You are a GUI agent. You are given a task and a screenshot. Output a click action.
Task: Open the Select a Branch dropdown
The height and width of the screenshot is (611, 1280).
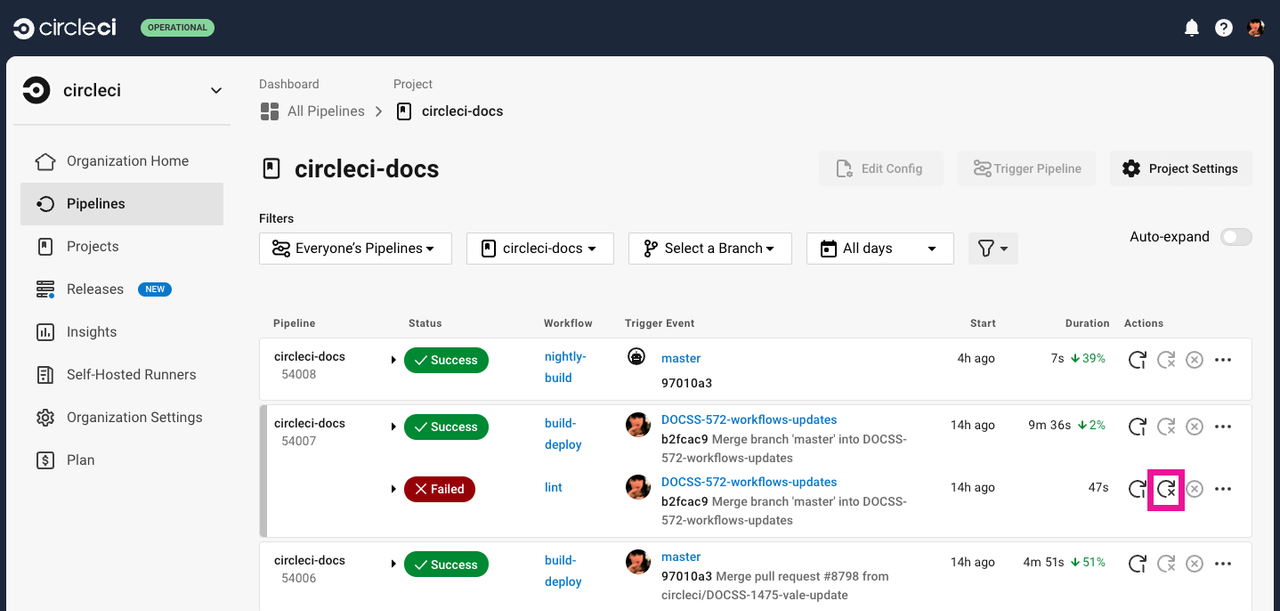[710, 248]
